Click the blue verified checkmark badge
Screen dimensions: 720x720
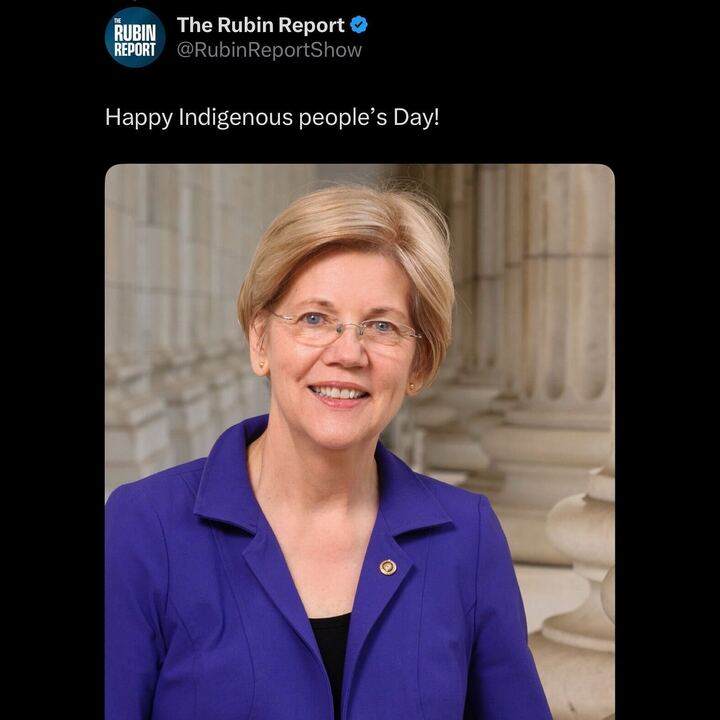[359, 25]
